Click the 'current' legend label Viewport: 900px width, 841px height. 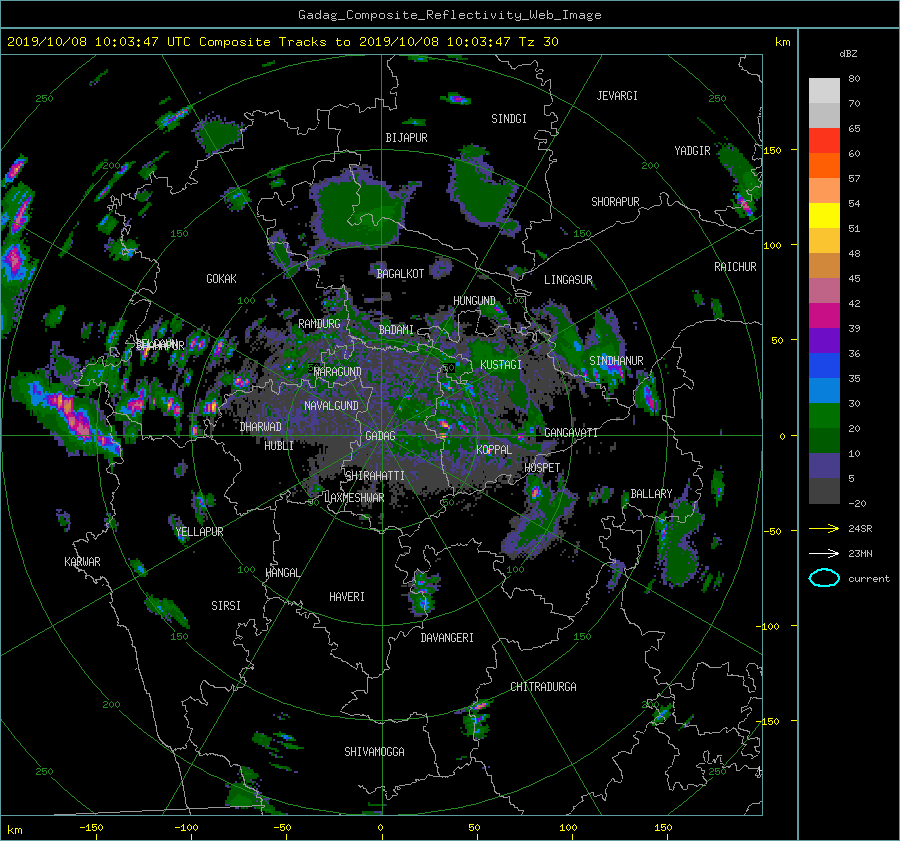869,579
